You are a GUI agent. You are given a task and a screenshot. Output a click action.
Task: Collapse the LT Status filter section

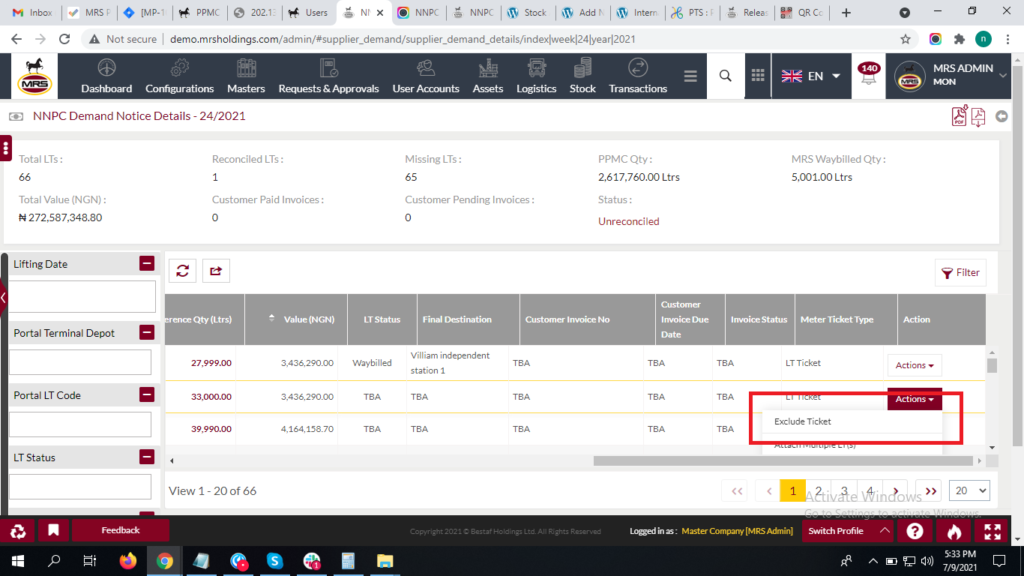pos(147,456)
